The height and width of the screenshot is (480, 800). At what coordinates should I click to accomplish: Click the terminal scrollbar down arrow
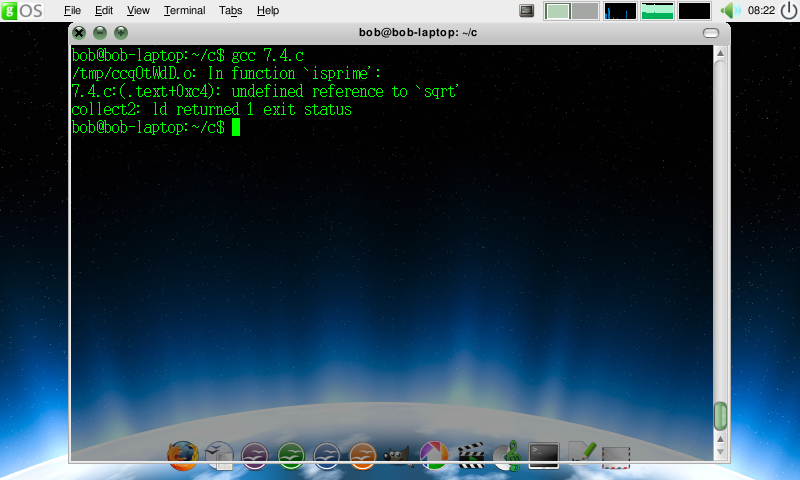pyautogui.click(x=720, y=452)
